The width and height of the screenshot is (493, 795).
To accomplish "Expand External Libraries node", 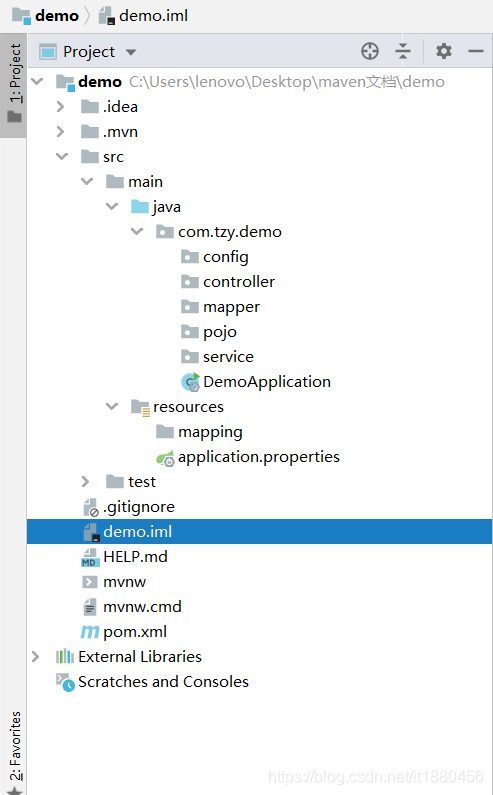I will [x=36, y=657].
